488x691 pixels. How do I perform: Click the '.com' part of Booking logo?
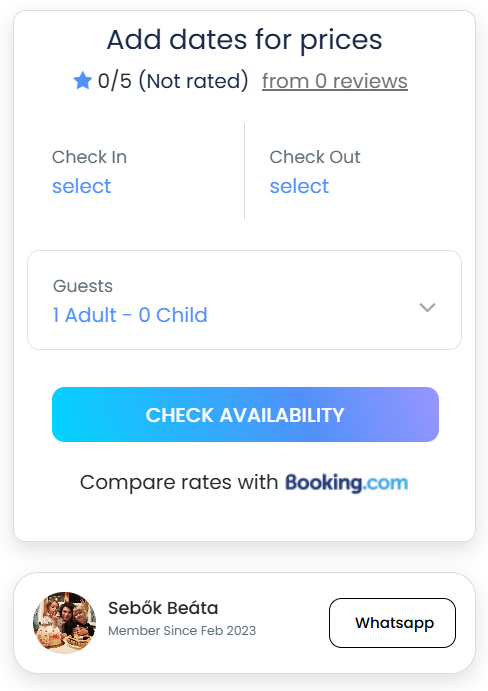(x=385, y=483)
